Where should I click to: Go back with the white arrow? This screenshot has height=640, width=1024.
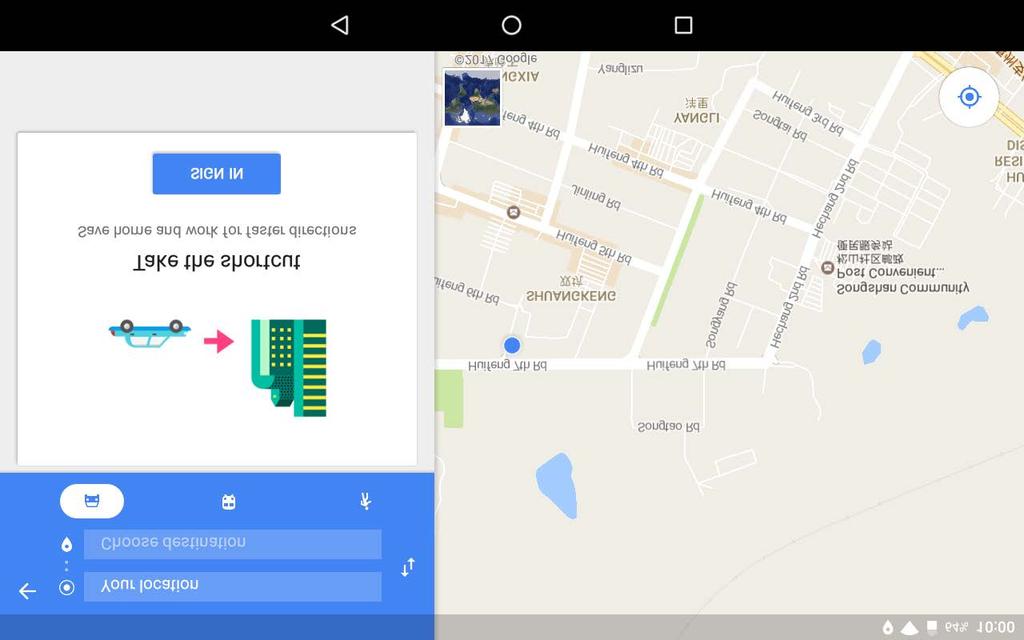[27, 591]
